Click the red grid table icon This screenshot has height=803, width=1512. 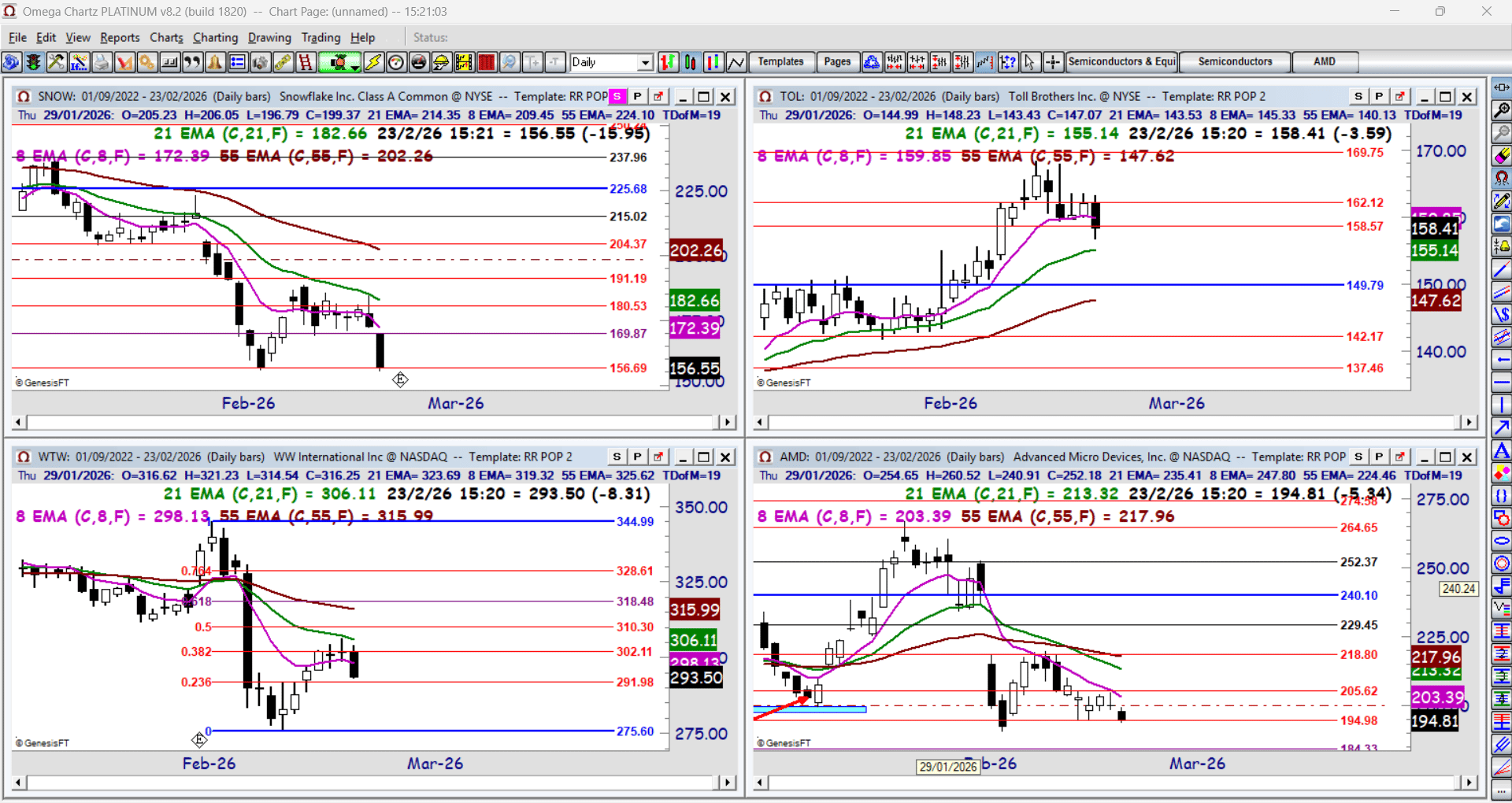click(487, 62)
